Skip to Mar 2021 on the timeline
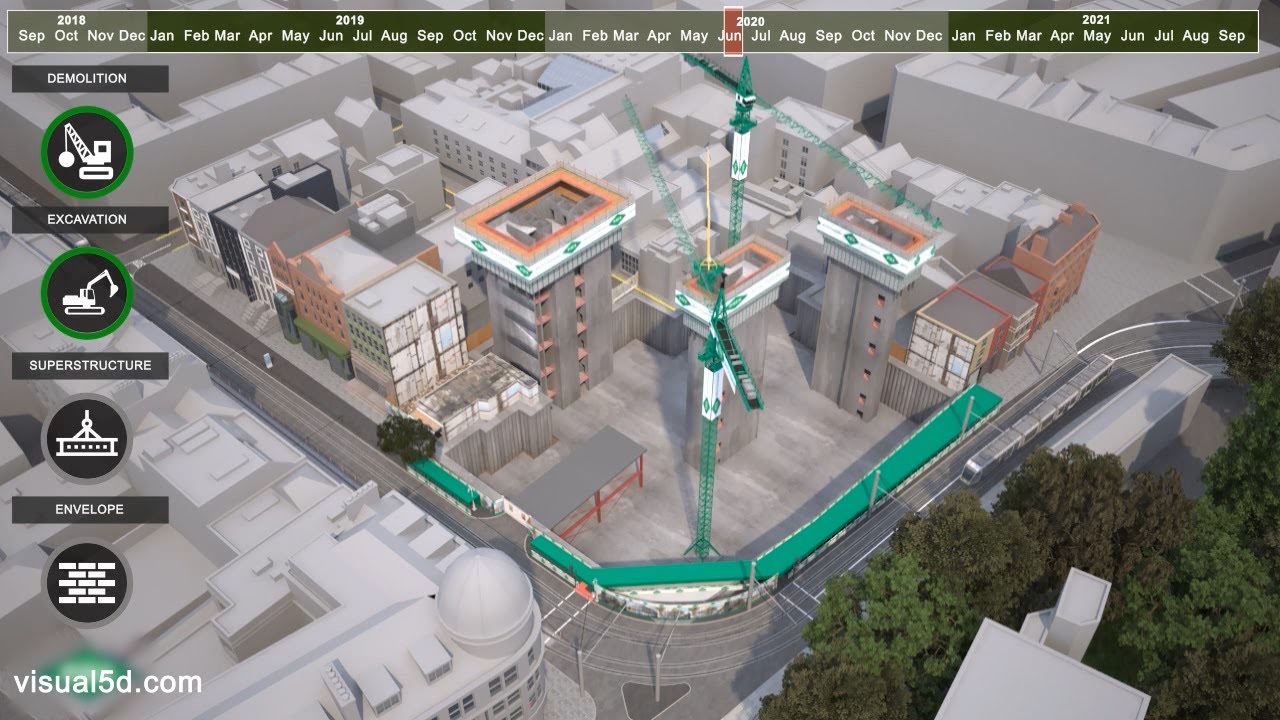This screenshot has height=720, width=1280. [1029, 36]
